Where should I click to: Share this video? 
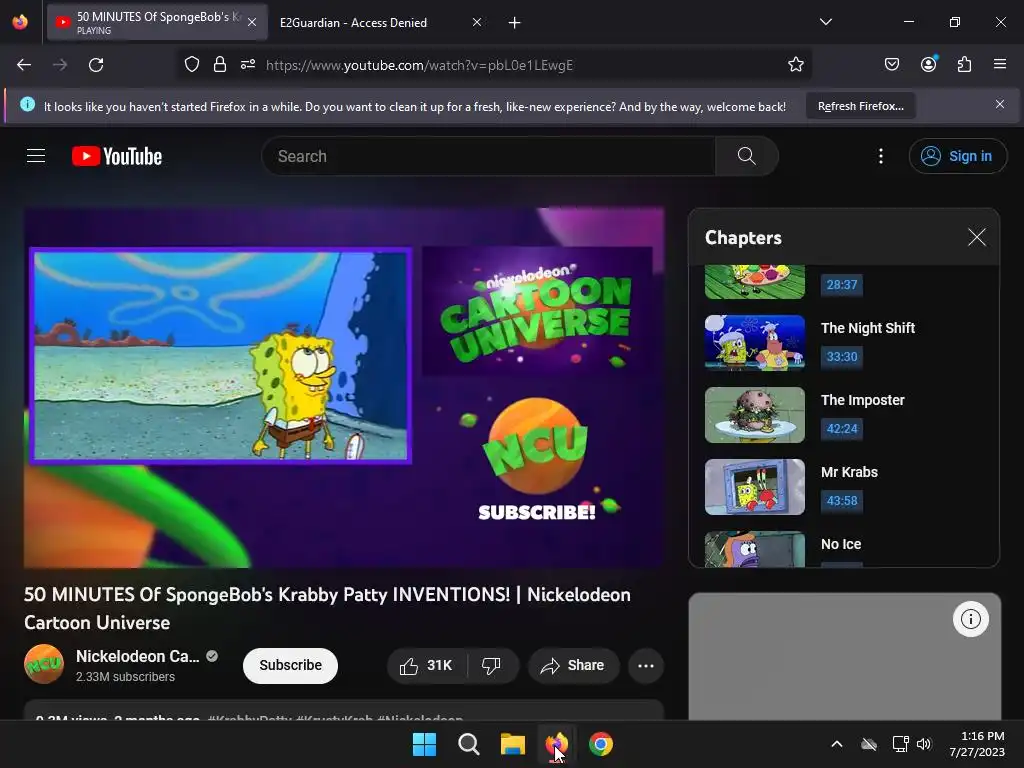pyautogui.click(x=573, y=665)
